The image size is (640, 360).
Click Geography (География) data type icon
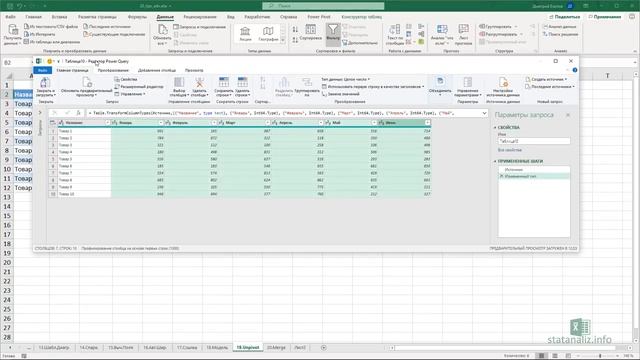click(268, 31)
